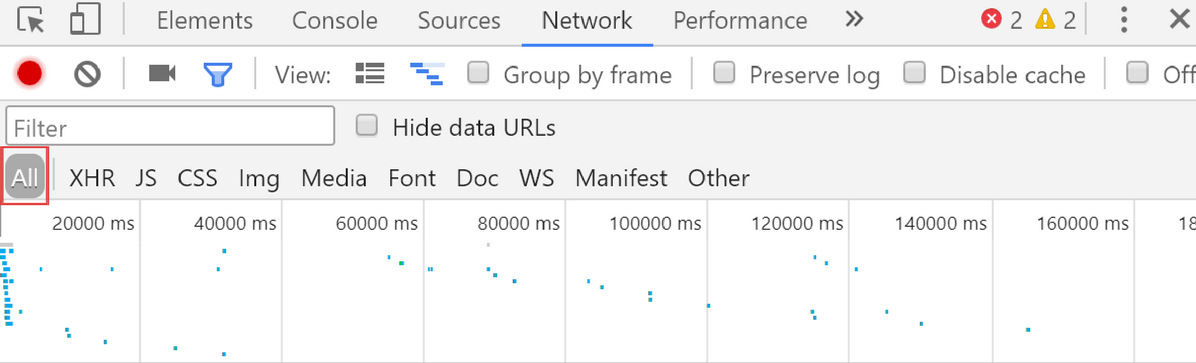Focus the Filter text field

[x=170, y=126]
